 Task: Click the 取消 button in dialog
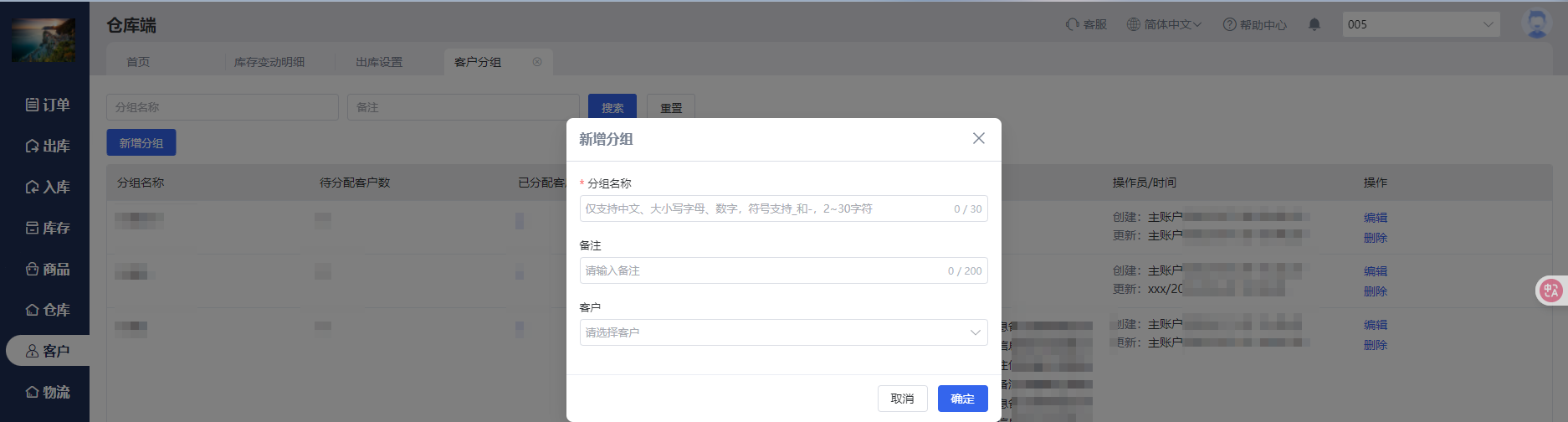902,399
